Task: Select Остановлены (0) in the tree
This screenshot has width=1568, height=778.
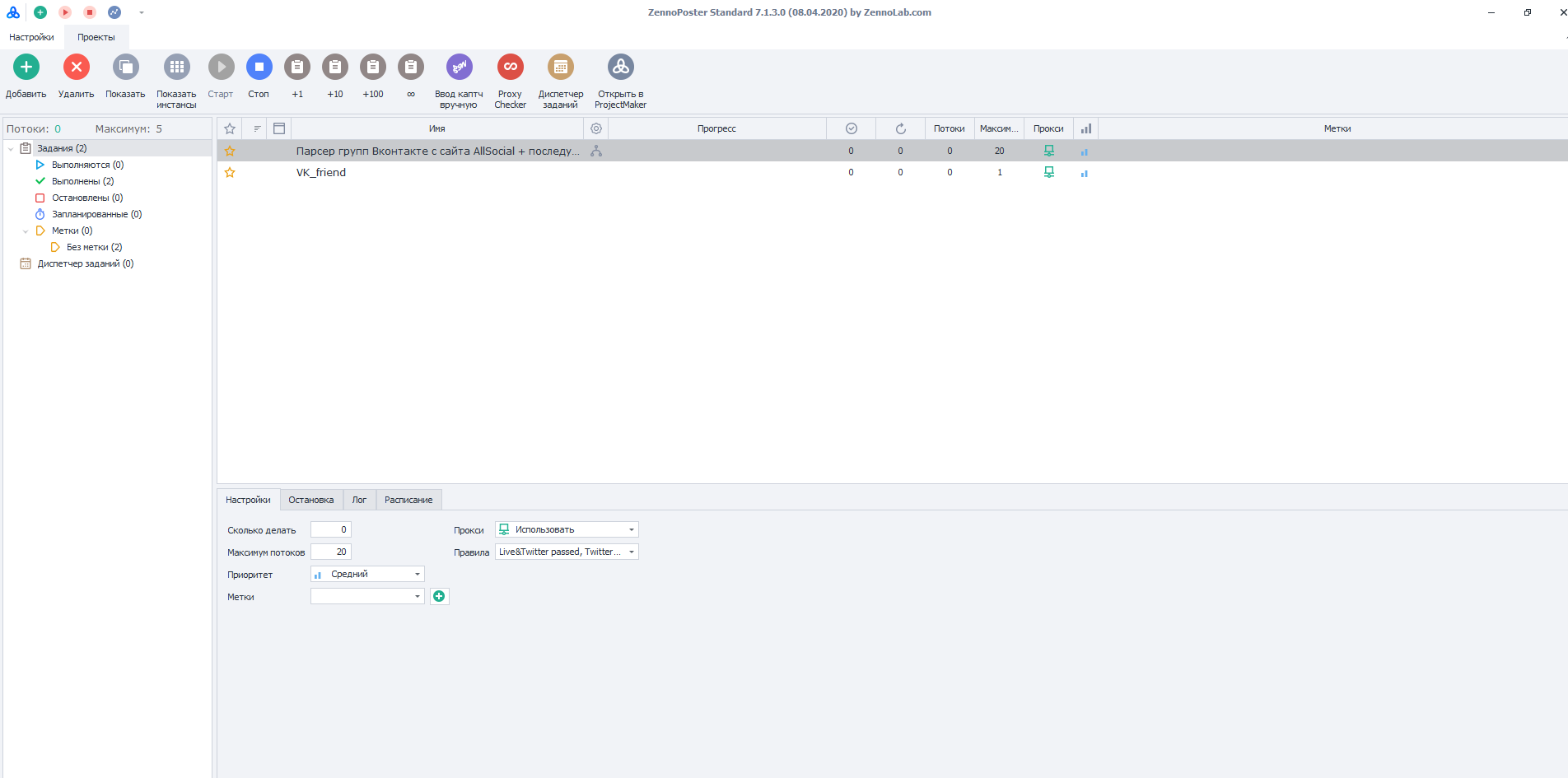Action: (x=87, y=198)
